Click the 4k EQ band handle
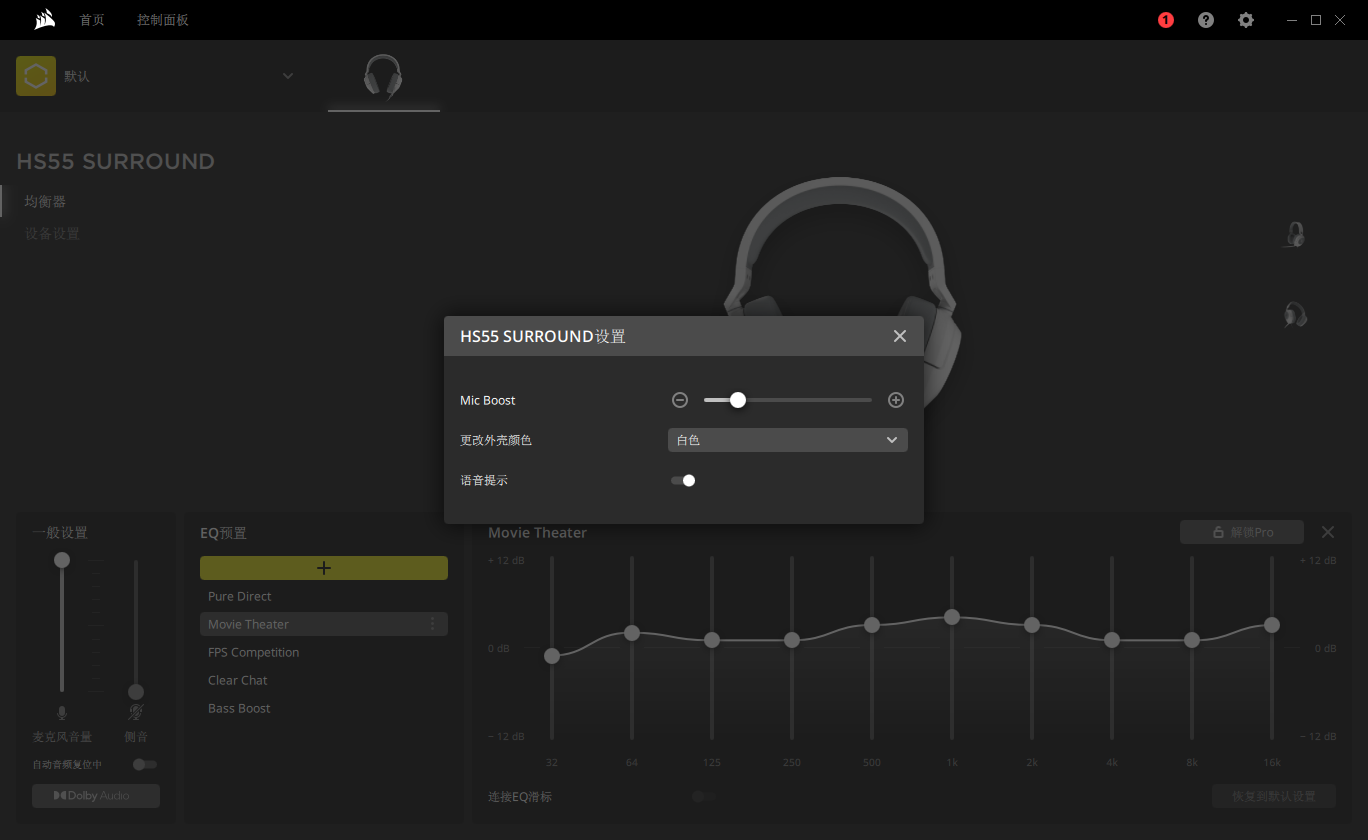 click(1112, 640)
